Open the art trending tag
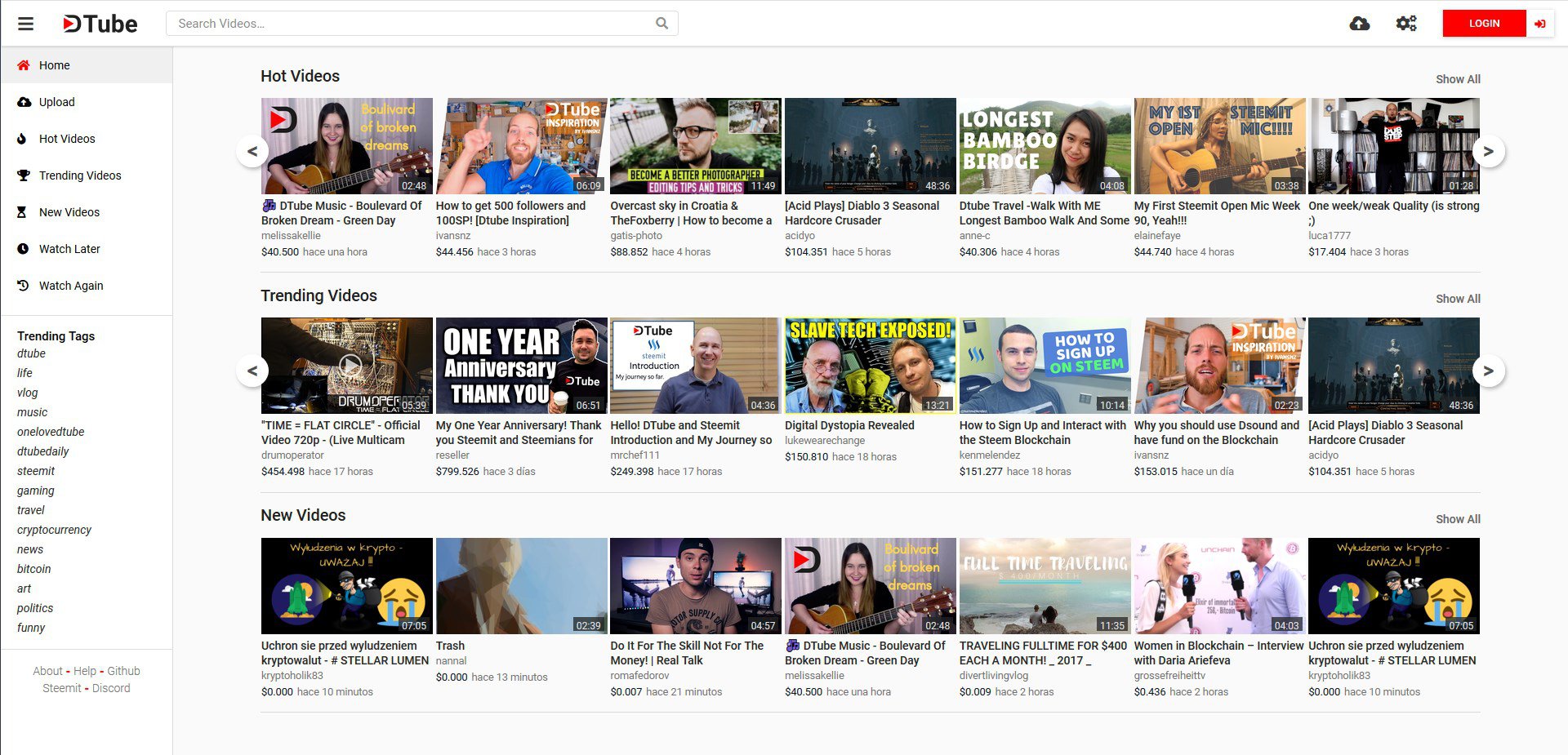This screenshot has height=755, width=1568. coord(24,588)
